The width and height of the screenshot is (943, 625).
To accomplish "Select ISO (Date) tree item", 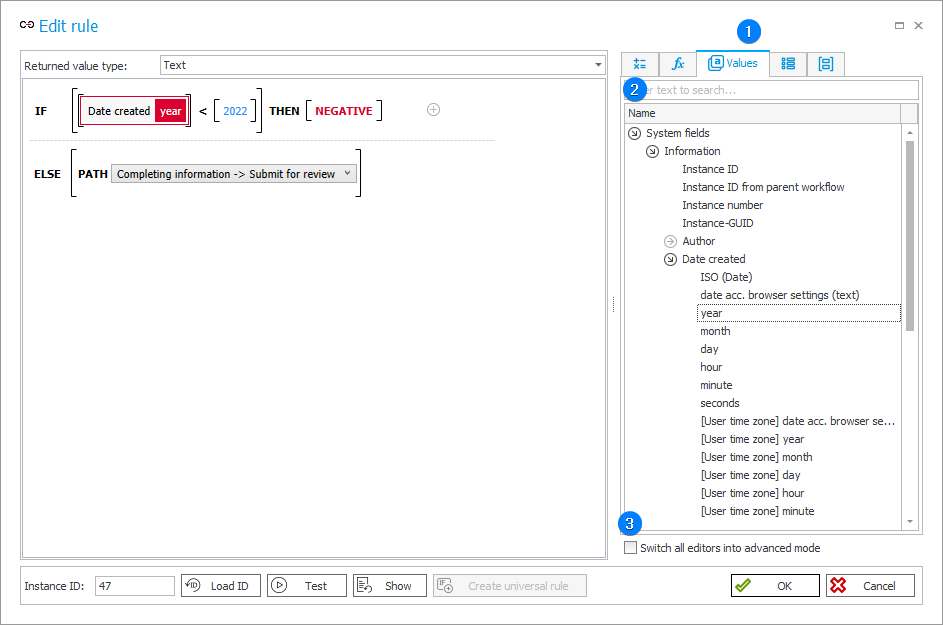I will [726, 277].
